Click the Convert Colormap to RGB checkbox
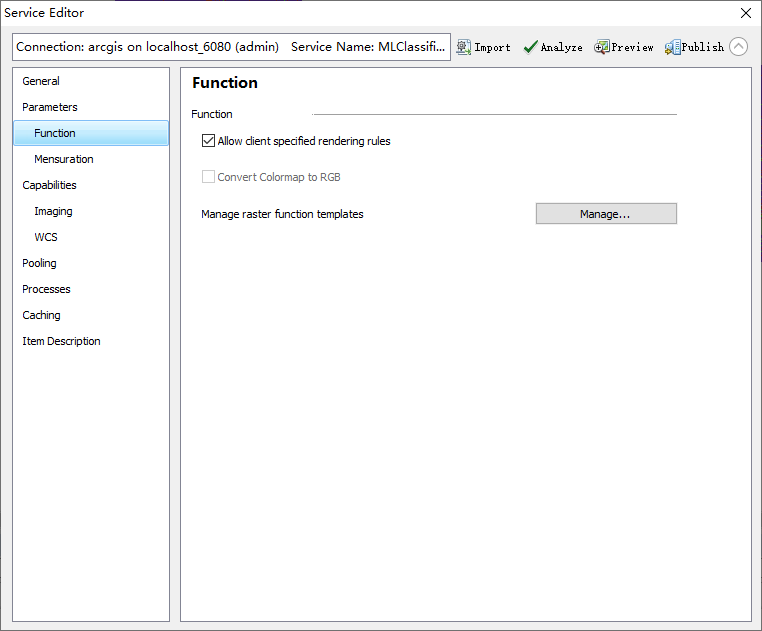The width and height of the screenshot is (762, 631). click(x=208, y=177)
